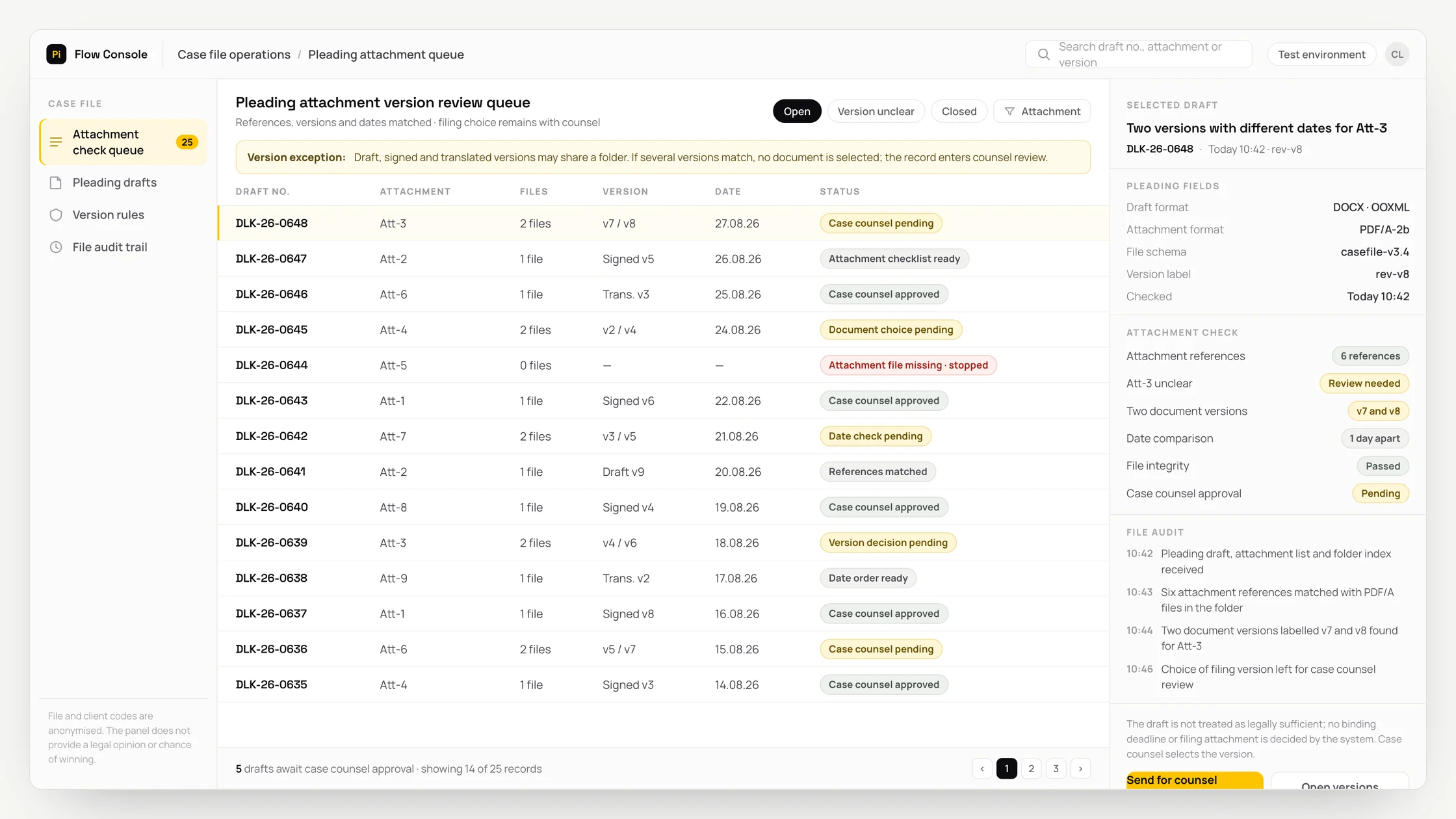Click the 6 references badge
This screenshot has width=1456, height=819.
[x=1370, y=356]
